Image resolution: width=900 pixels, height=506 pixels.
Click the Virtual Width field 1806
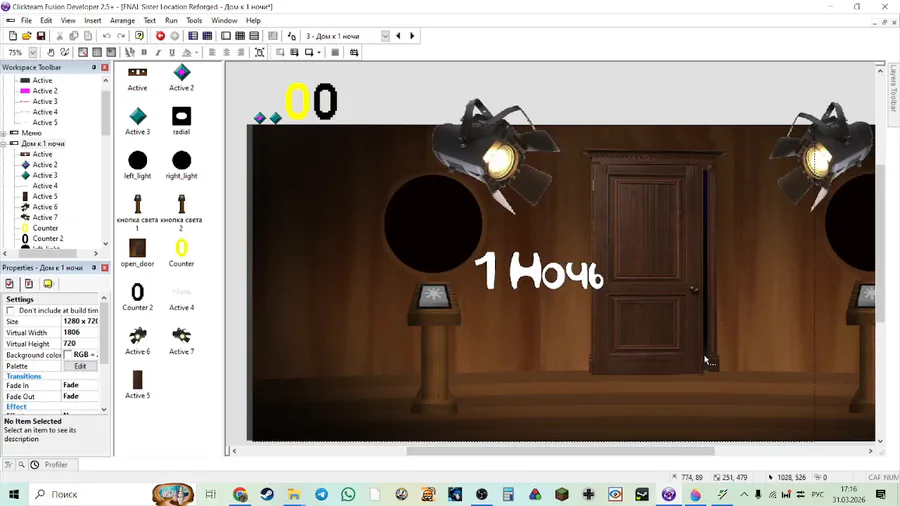click(80, 332)
